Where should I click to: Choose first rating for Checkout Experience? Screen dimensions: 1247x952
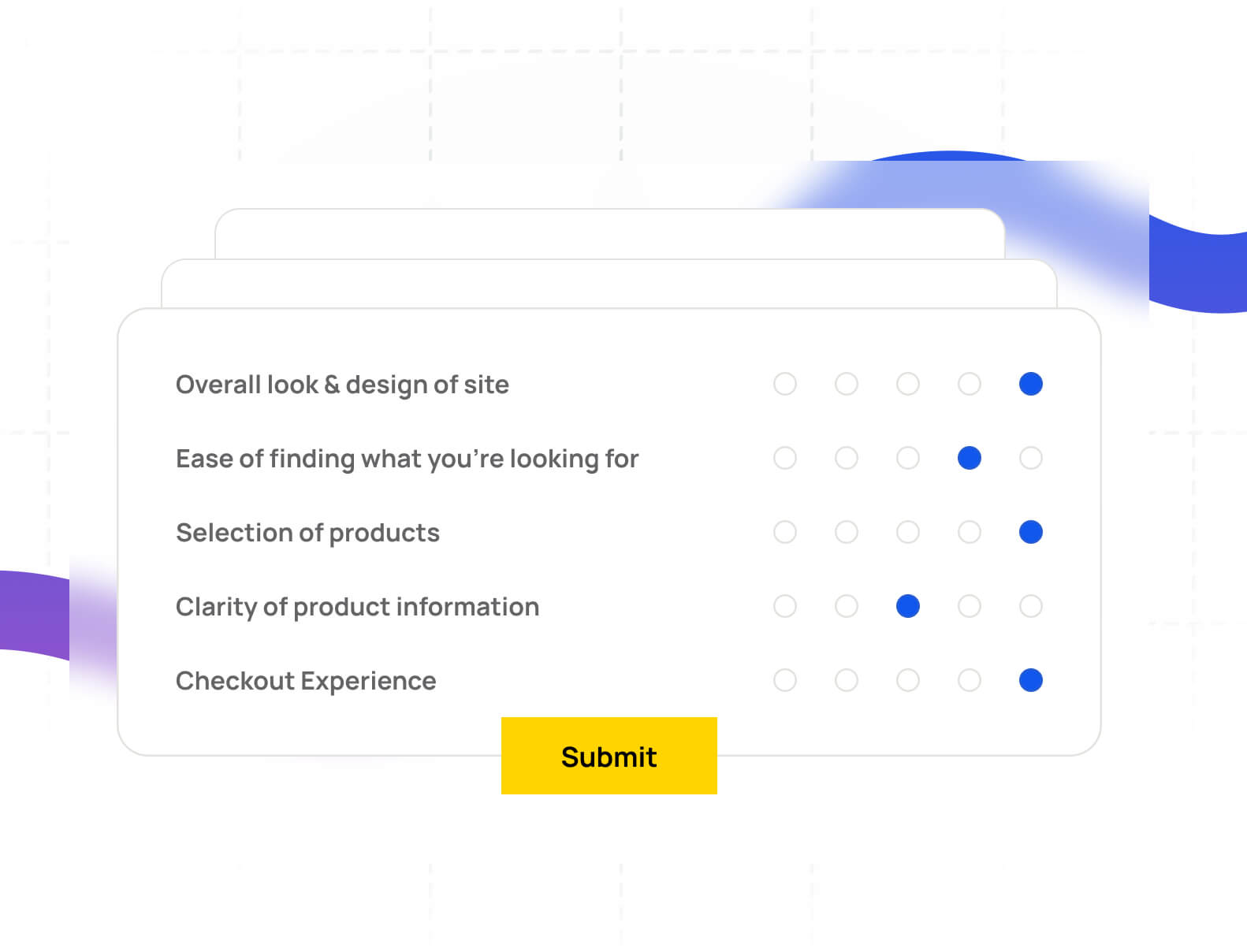785,680
